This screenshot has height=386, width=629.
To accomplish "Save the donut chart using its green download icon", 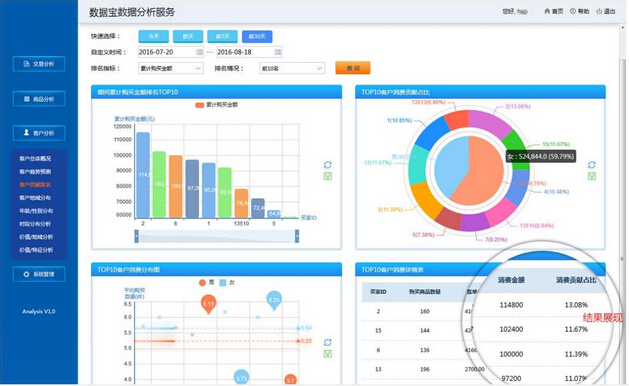I will pos(592,176).
